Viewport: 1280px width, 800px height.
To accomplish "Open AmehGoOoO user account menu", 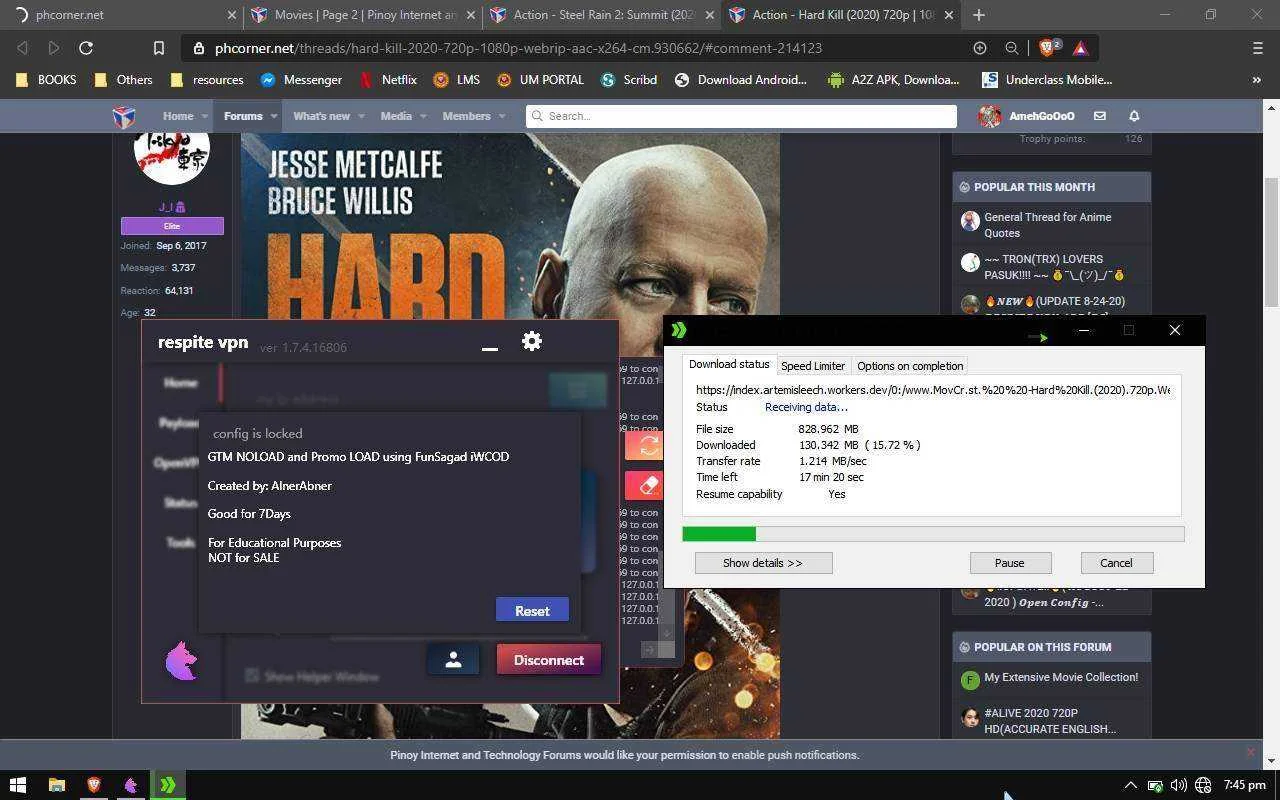I will [1026, 116].
